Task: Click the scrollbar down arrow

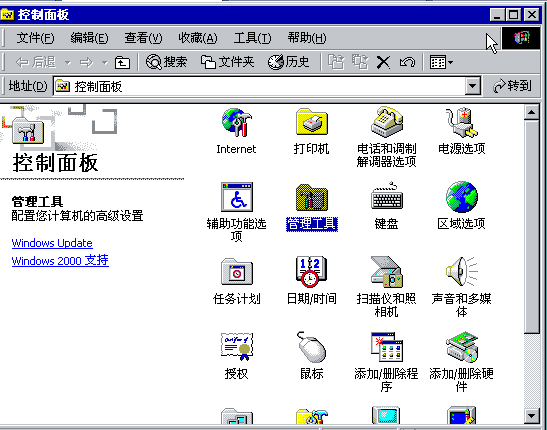Action: click(x=531, y=415)
